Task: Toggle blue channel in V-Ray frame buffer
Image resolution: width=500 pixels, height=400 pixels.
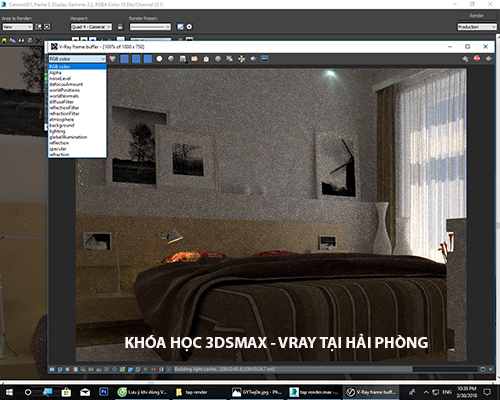Action: pyautogui.click(x=148, y=59)
